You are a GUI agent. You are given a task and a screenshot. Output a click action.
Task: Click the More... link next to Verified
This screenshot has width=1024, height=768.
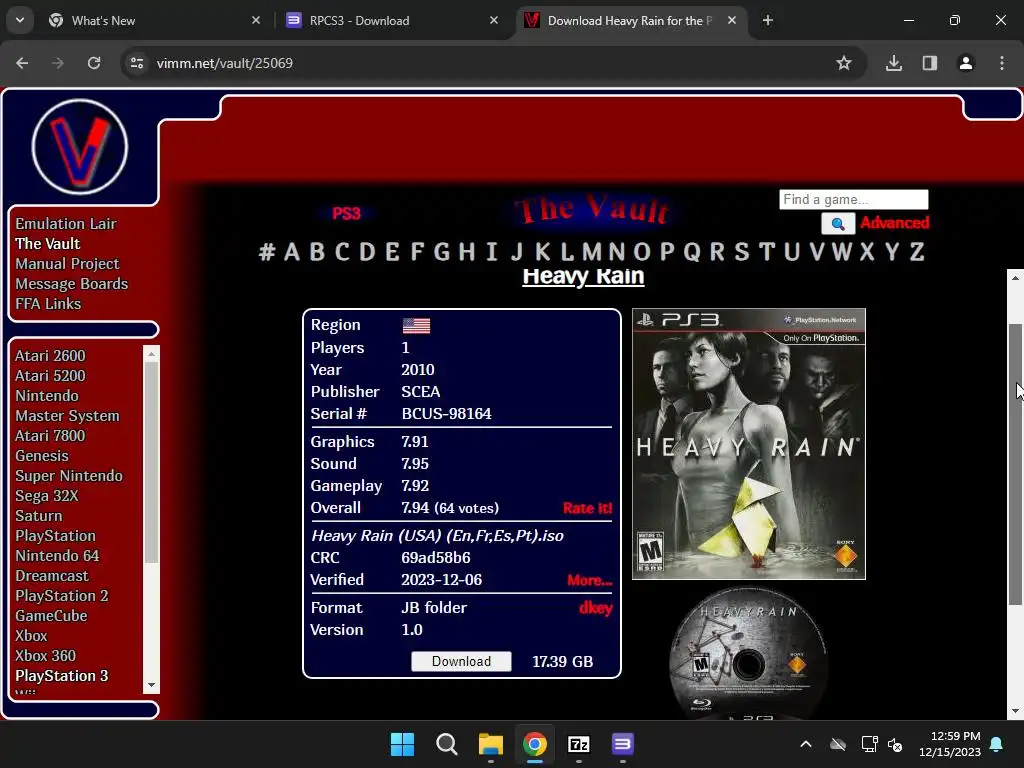tap(590, 580)
